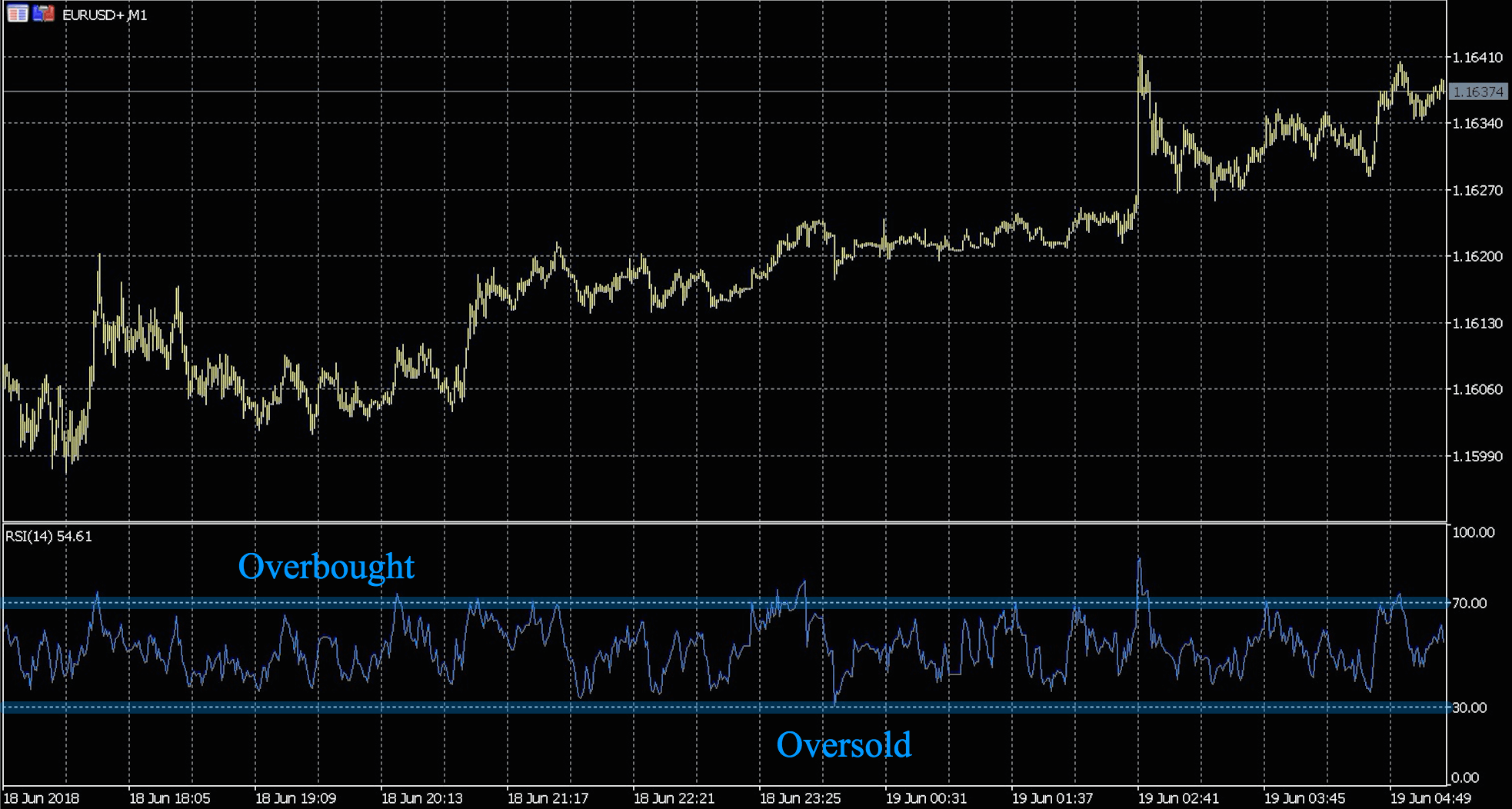The height and width of the screenshot is (809, 1512).
Task: Click the EURUSD+,M1 chart title
Action: [105, 15]
